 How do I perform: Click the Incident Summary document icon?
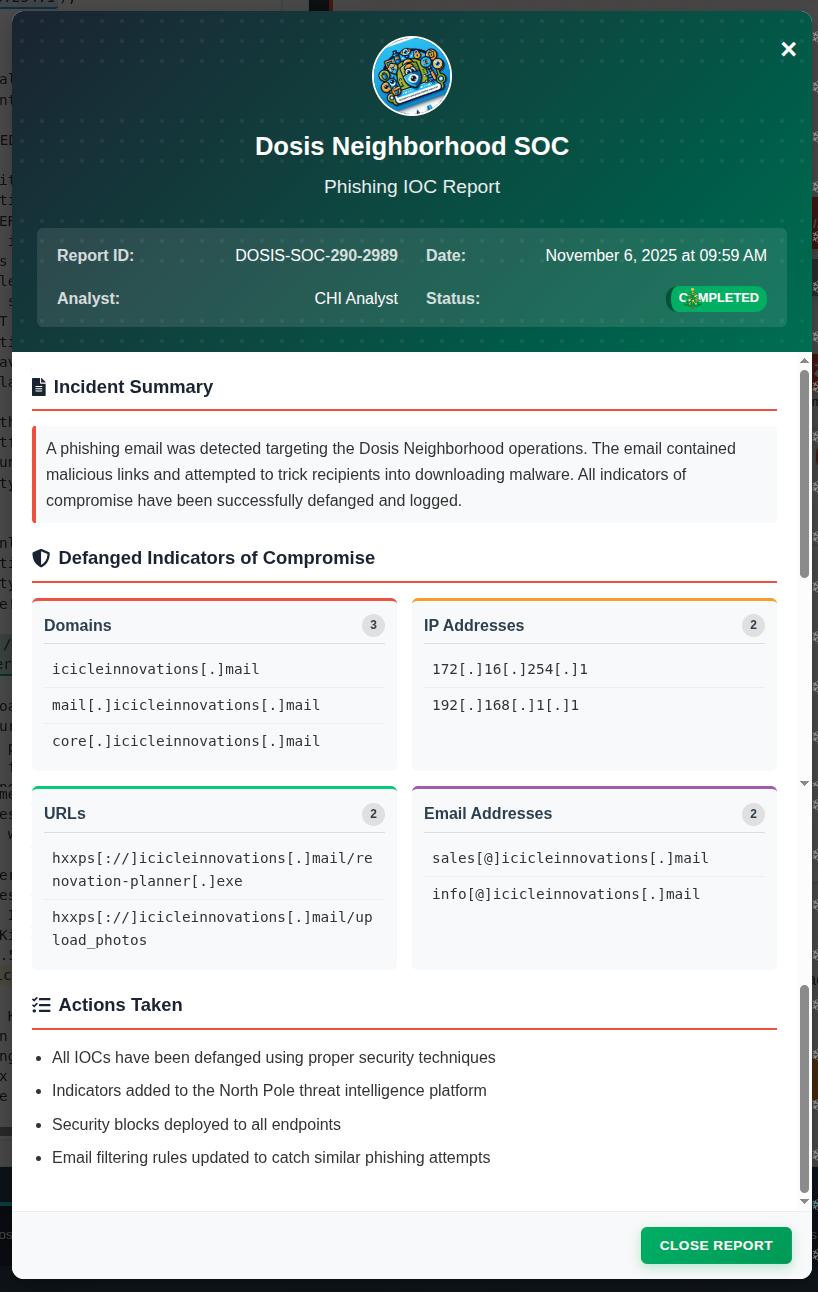pyautogui.click(x=39, y=387)
